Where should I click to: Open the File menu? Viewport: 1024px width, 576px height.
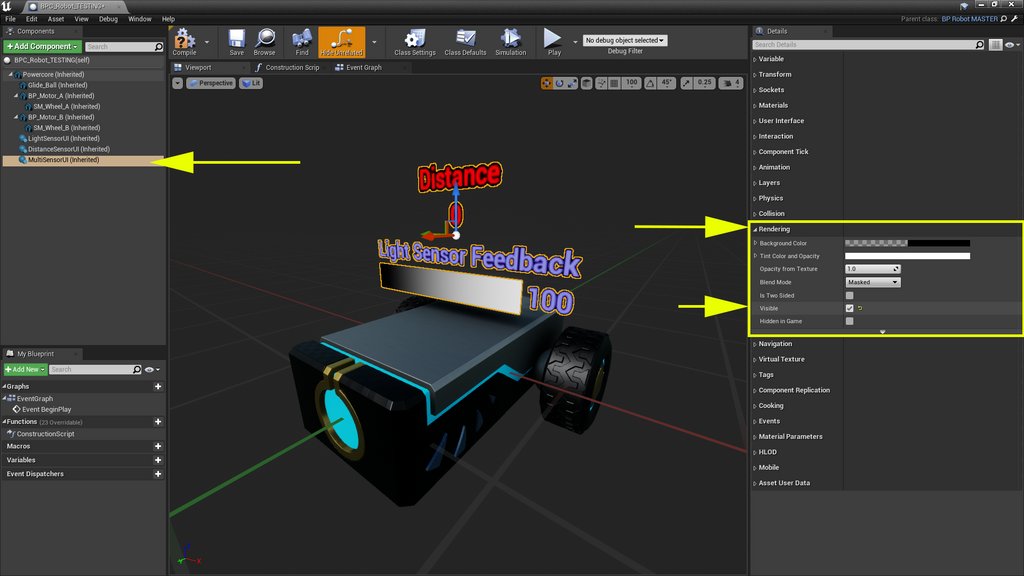coord(10,19)
